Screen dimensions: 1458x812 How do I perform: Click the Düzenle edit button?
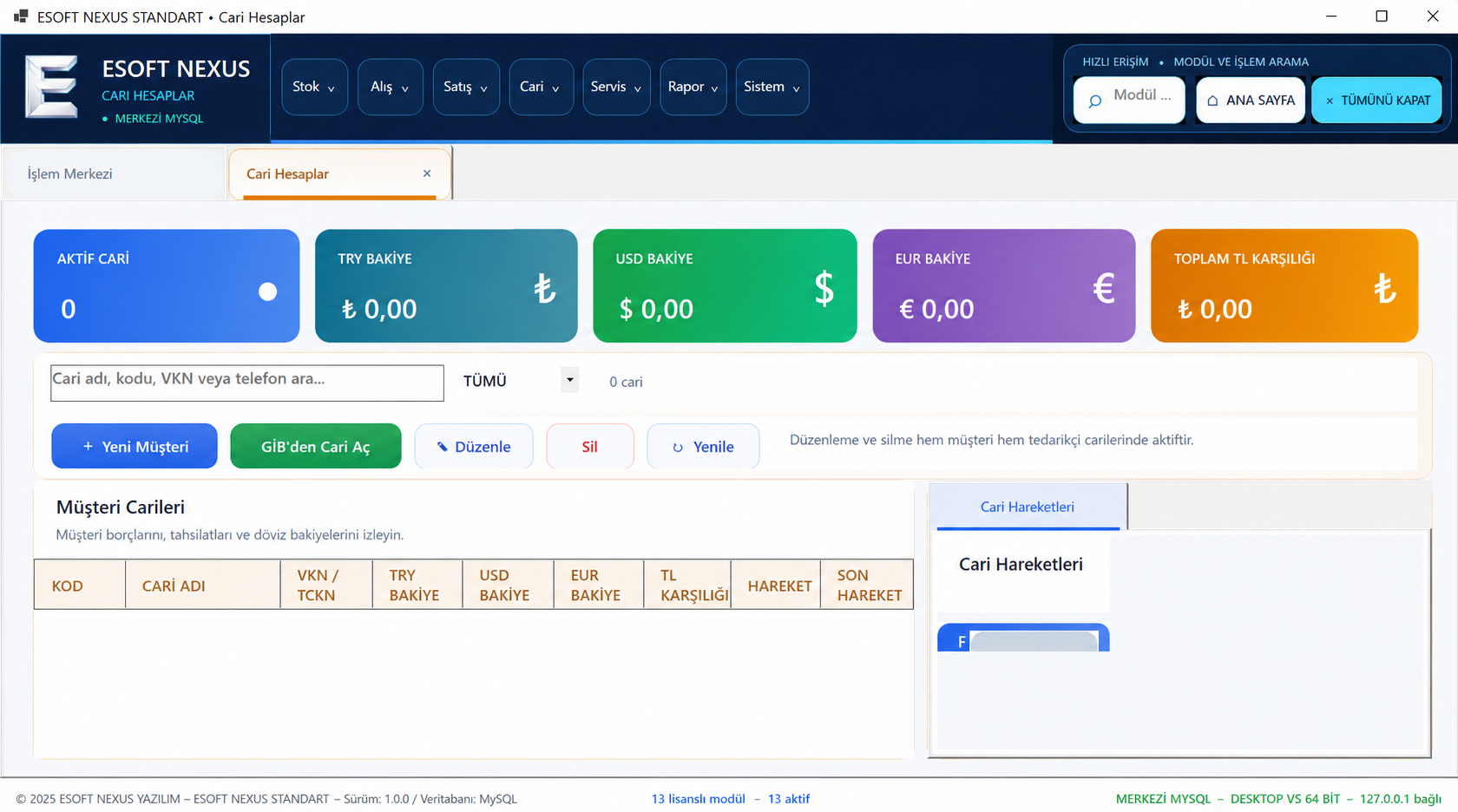tap(474, 446)
